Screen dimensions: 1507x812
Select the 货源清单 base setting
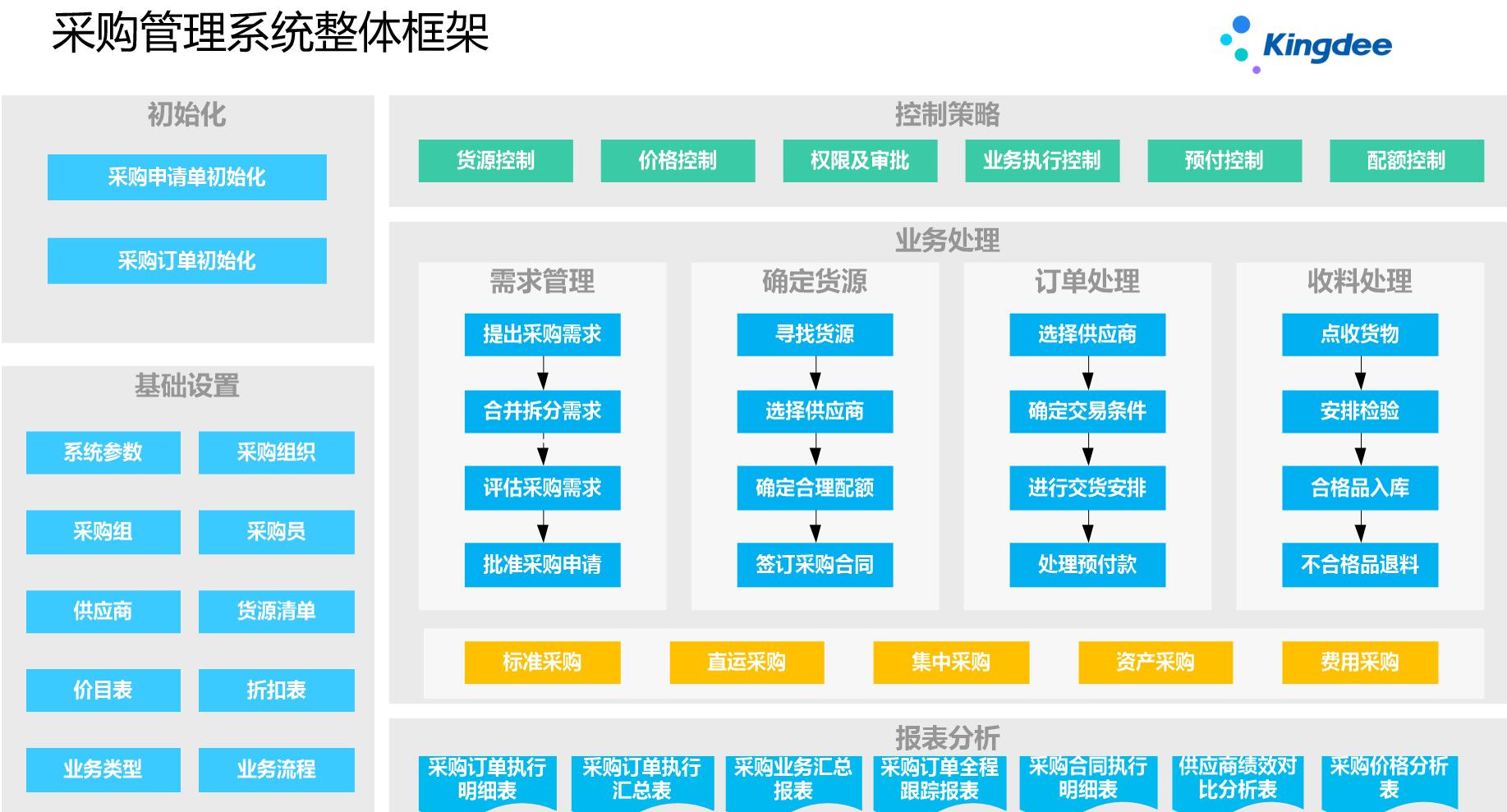pyautogui.click(x=276, y=611)
